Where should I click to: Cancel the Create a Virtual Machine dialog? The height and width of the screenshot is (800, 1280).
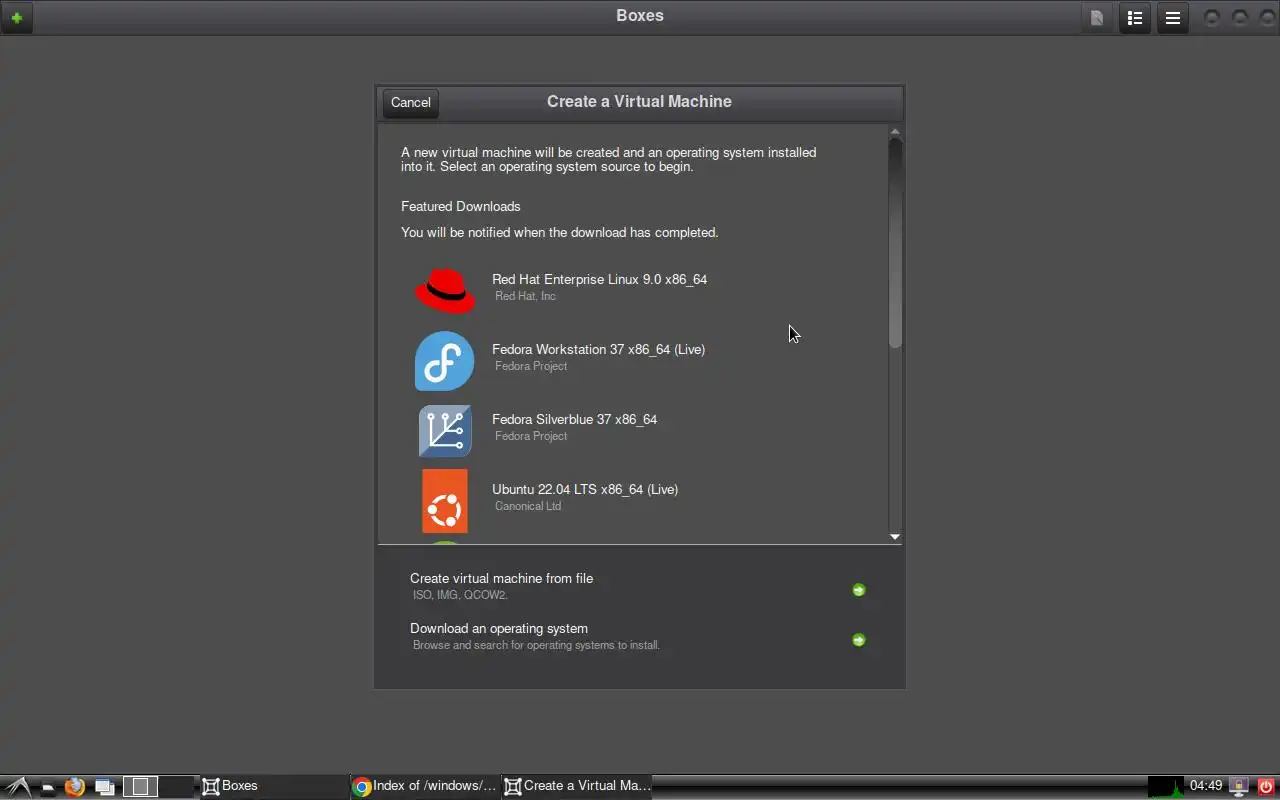[411, 102]
